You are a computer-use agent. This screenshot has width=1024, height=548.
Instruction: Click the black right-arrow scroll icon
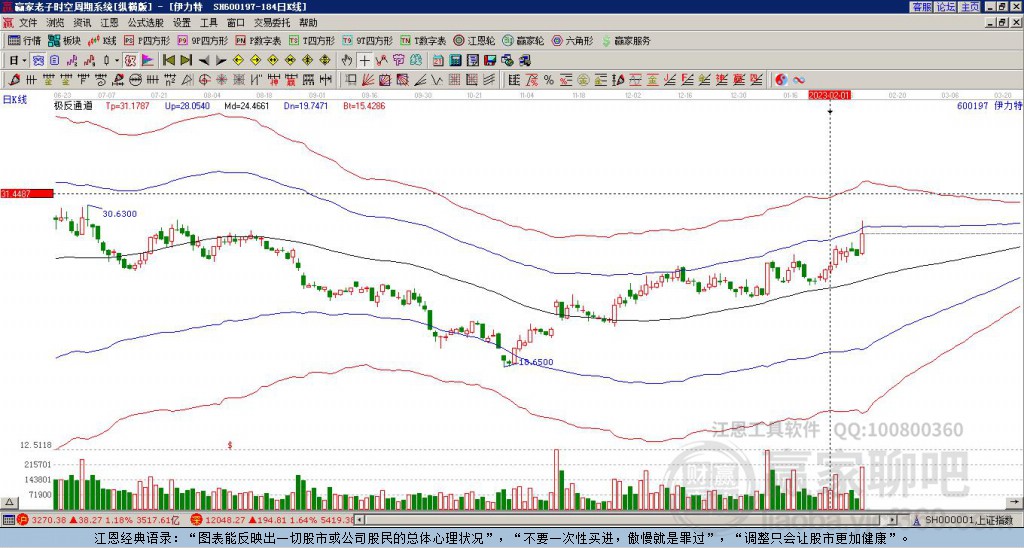point(221,61)
